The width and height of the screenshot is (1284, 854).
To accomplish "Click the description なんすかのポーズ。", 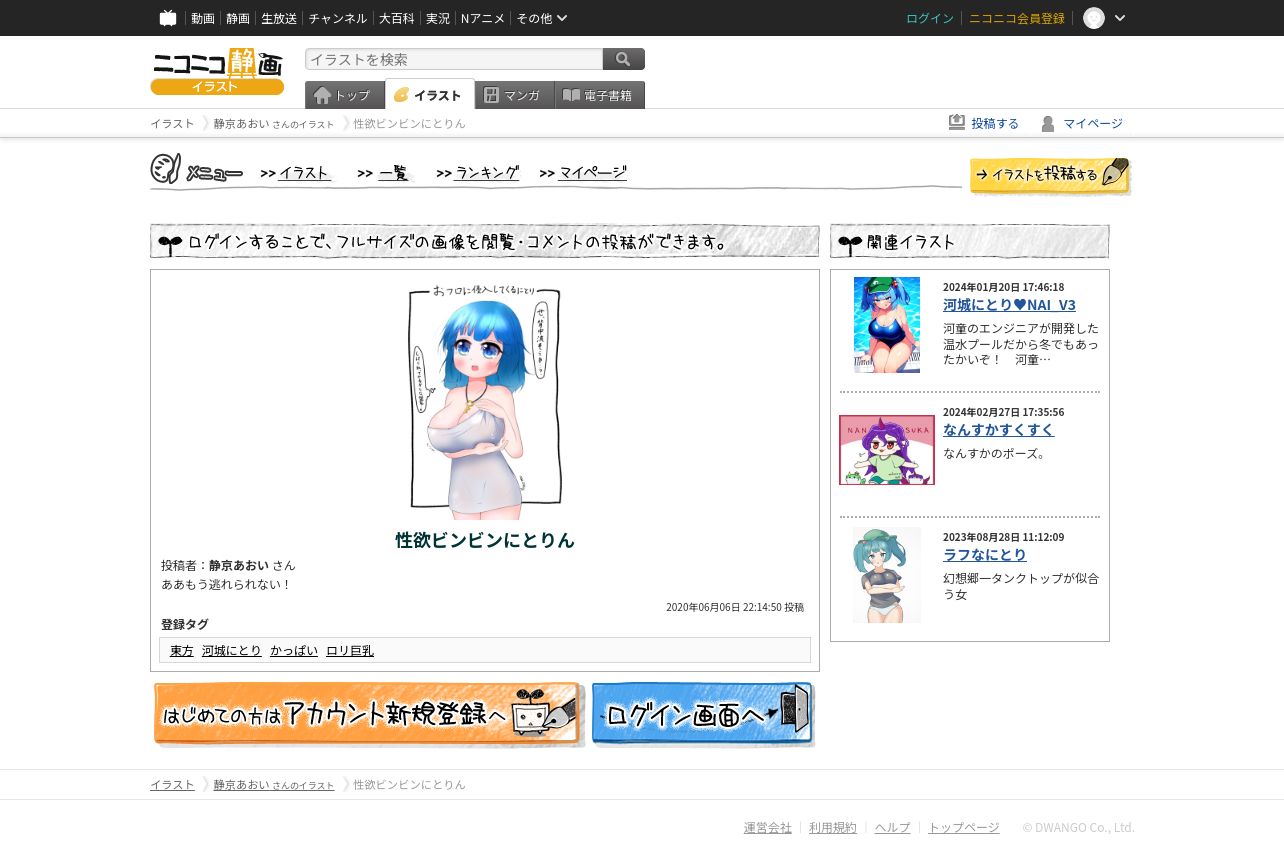I will [x=995, y=453].
